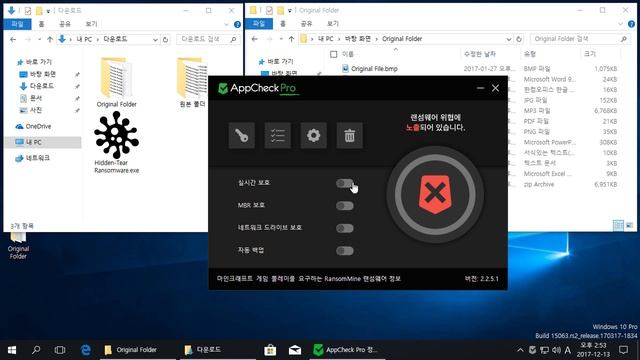
Task: Open recent locations dropdown in Original Folder window
Action: 281,39
